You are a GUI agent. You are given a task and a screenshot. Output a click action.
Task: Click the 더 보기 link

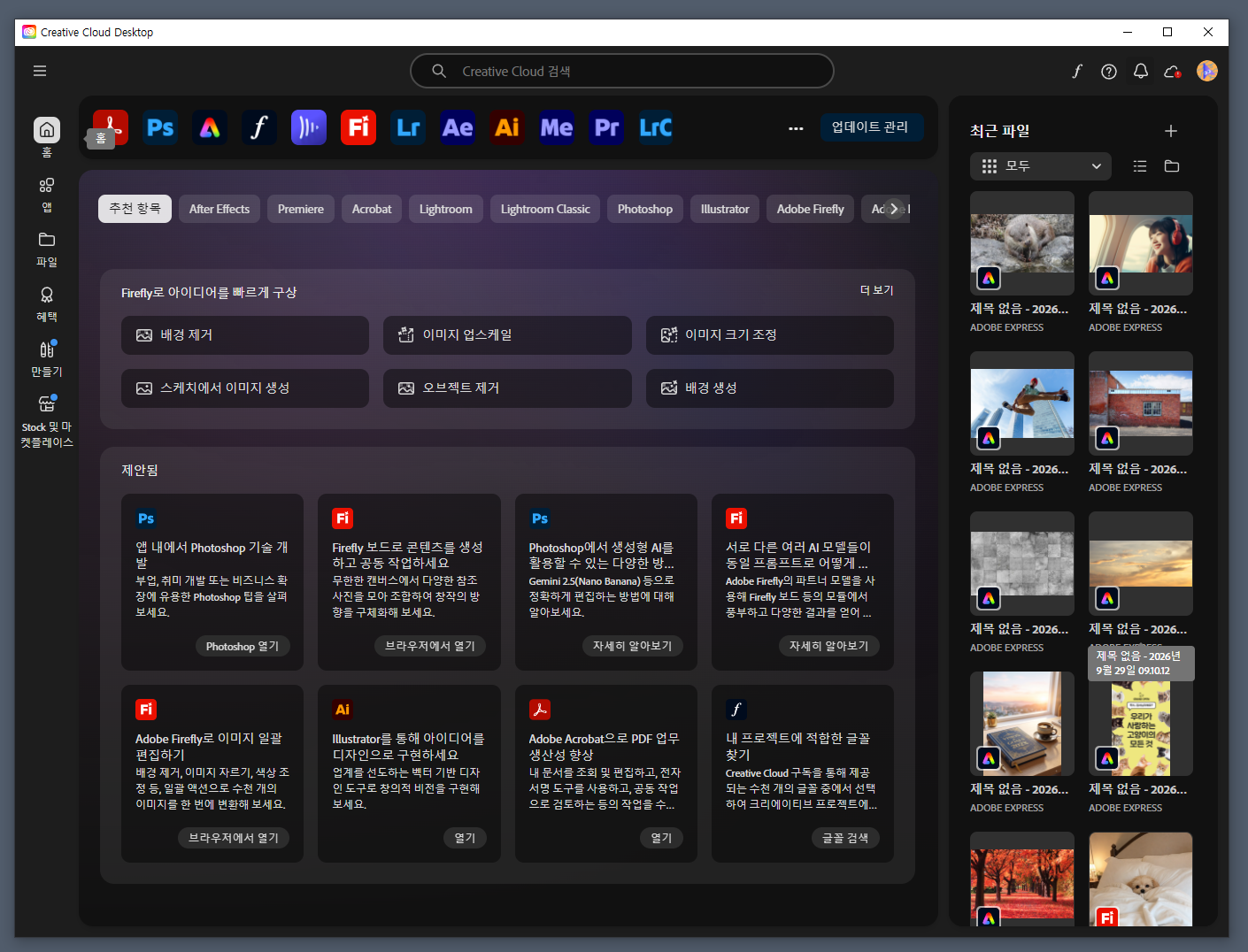click(876, 290)
